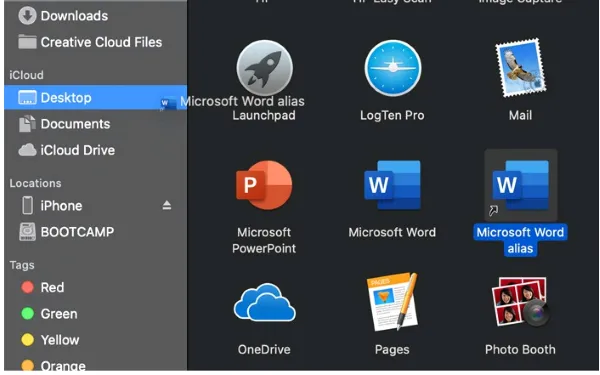Click the iPhone device icon in sidebar
Screen dimensions: 600x375
click(28, 205)
